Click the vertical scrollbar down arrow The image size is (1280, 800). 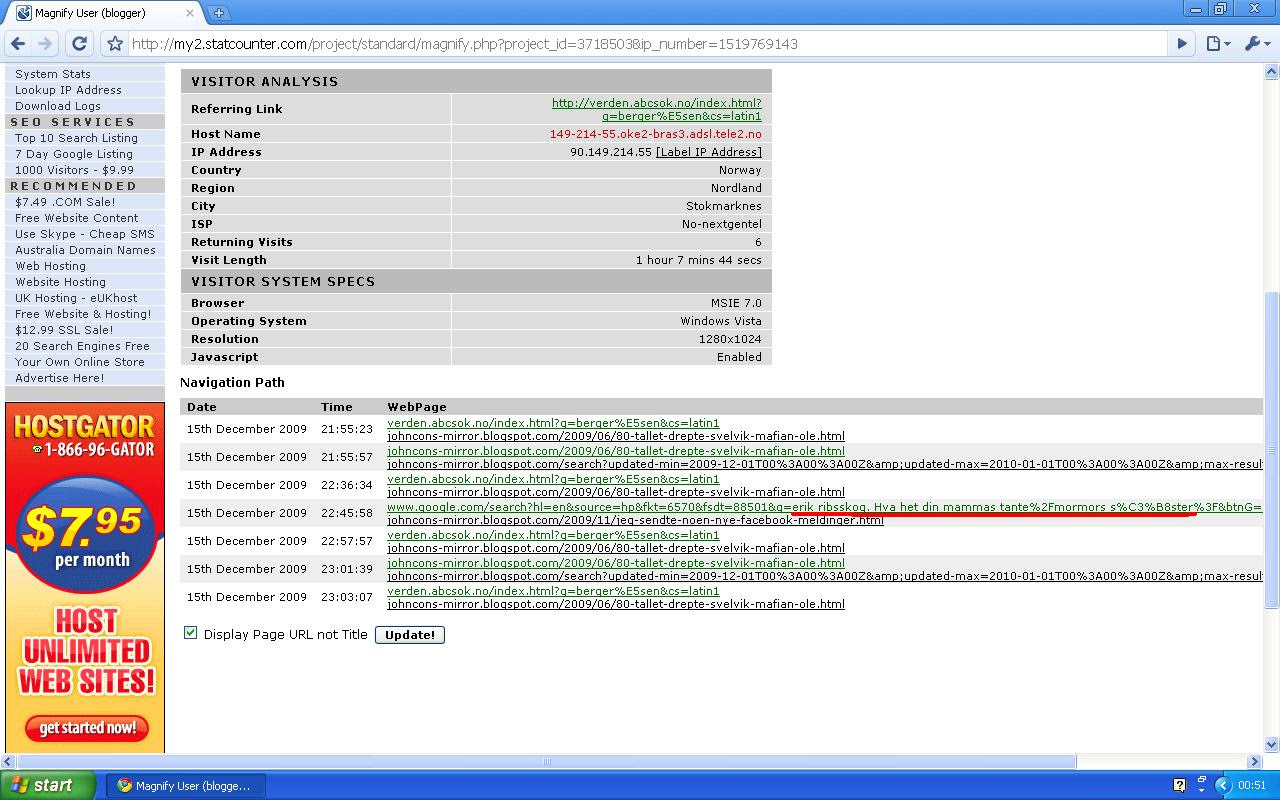(1272, 745)
